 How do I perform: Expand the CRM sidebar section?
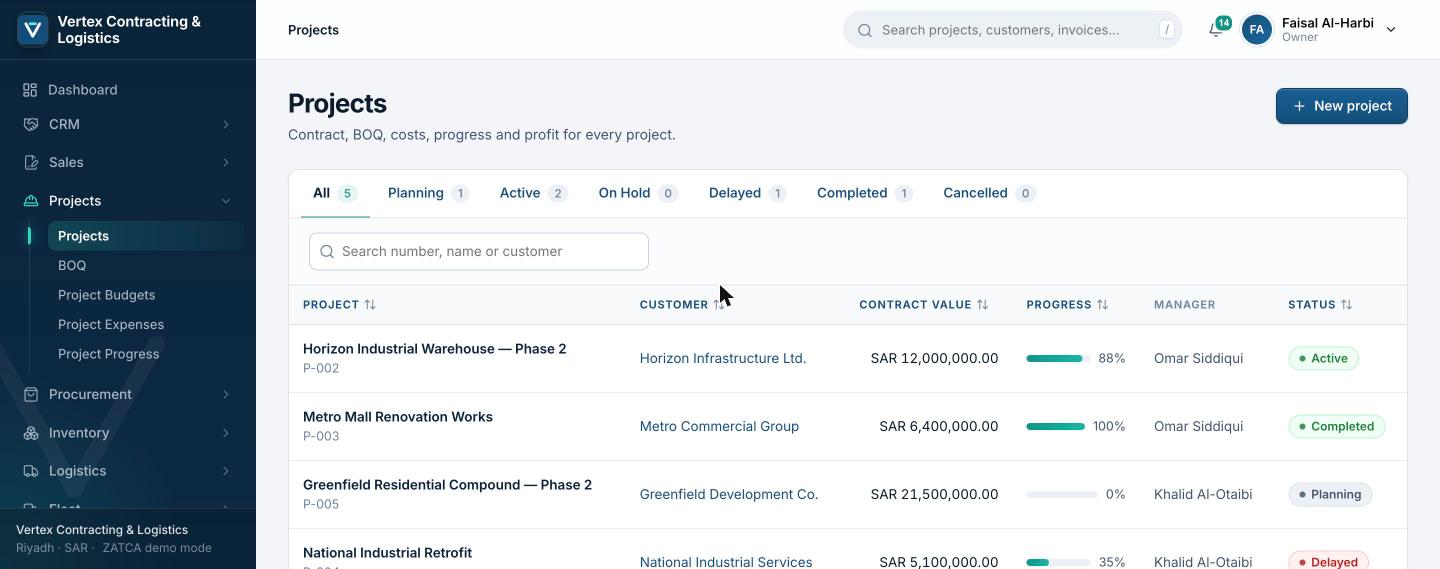(225, 125)
